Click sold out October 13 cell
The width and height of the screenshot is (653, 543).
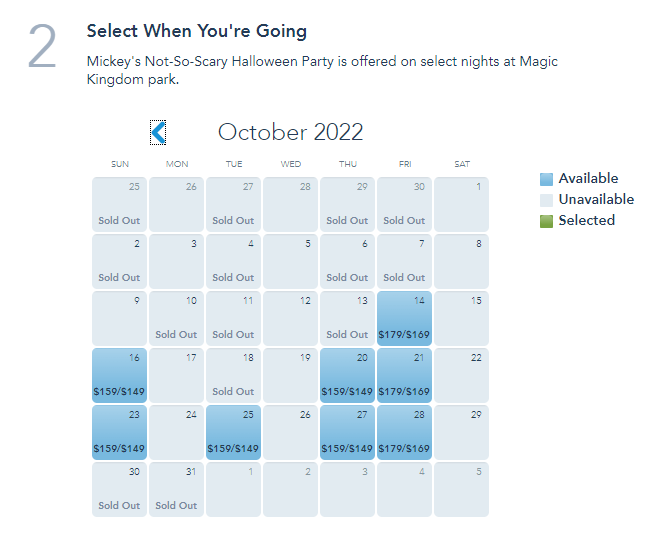(347, 319)
